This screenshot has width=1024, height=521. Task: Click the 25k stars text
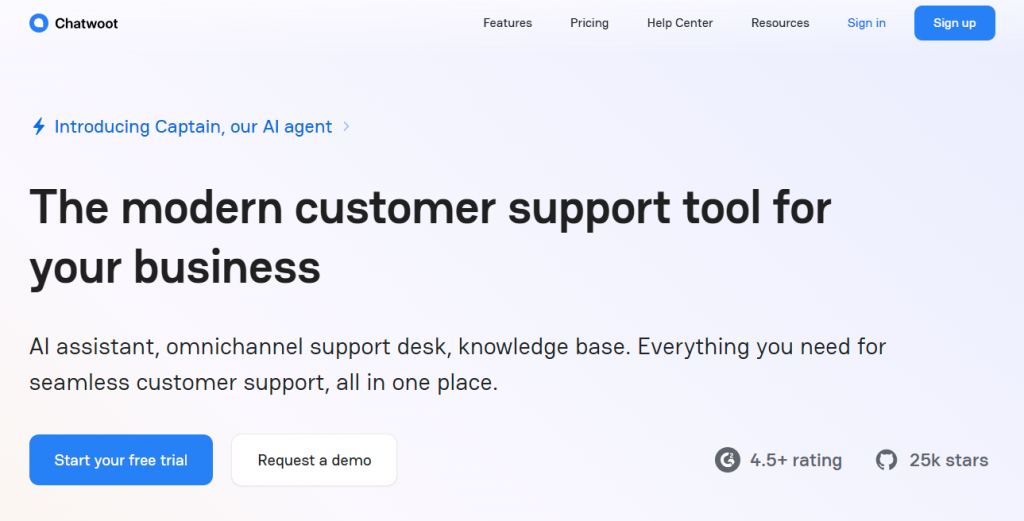[x=948, y=460]
